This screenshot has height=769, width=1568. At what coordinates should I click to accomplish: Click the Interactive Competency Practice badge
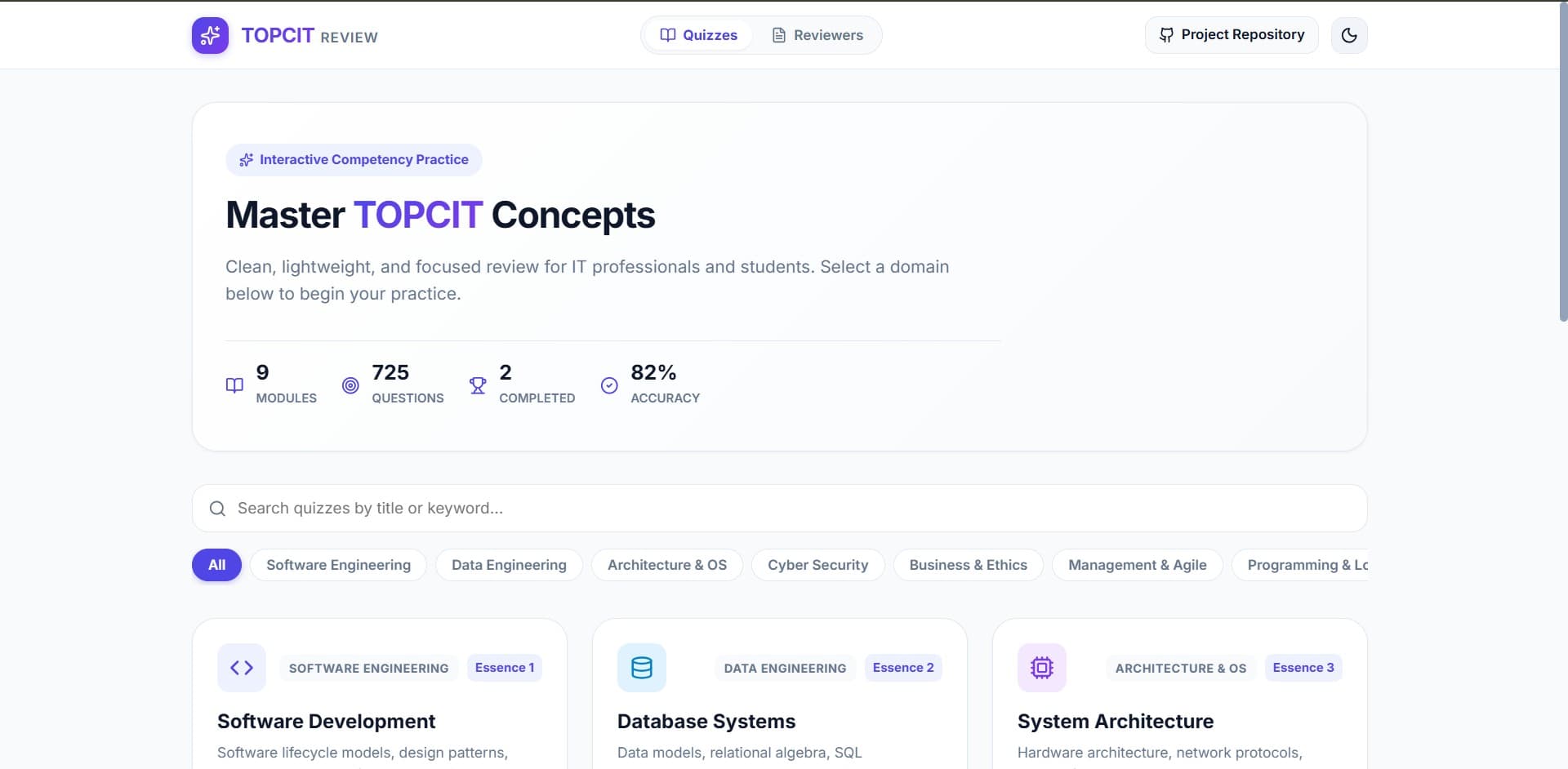point(354,160)
